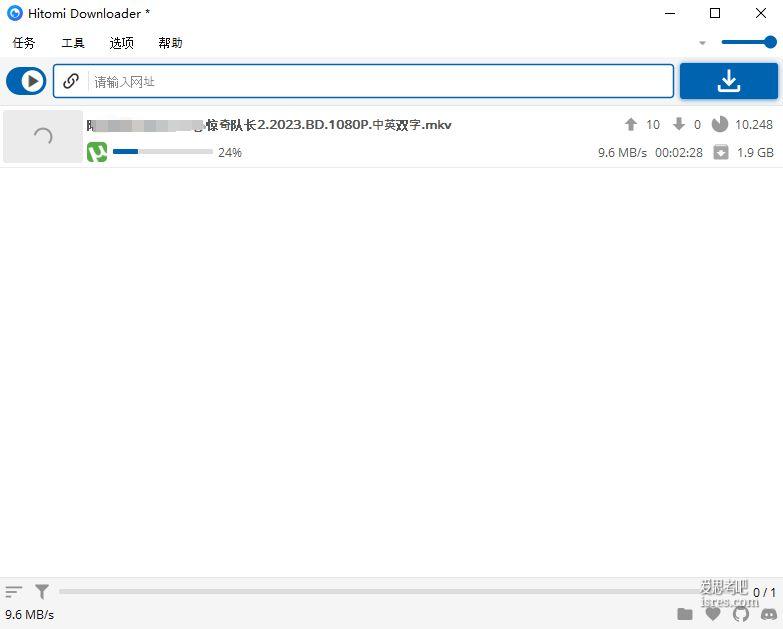Click the heart donate icon at bottom right
The image size is (783, 629).
(x=713, y=614)
